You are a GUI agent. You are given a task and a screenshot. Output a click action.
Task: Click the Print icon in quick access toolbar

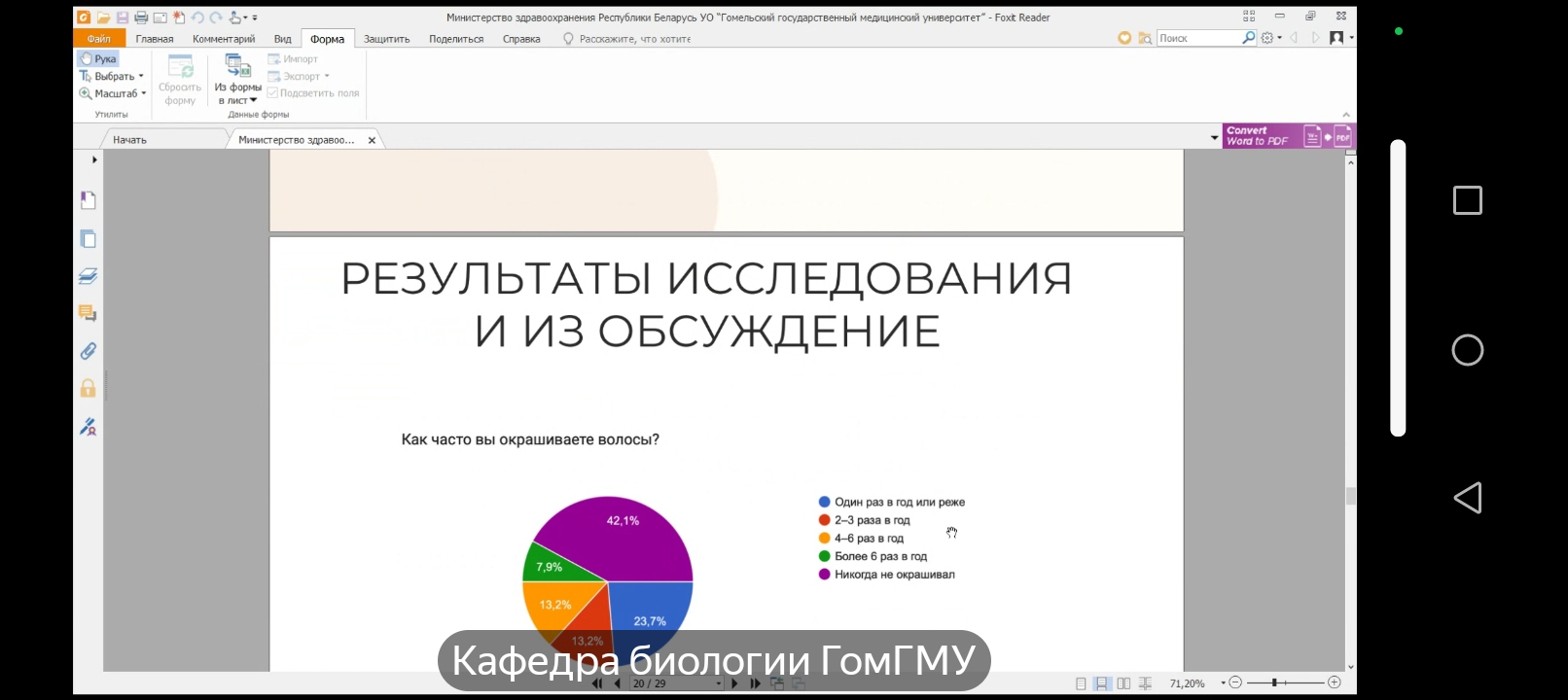tap(141, 17)
